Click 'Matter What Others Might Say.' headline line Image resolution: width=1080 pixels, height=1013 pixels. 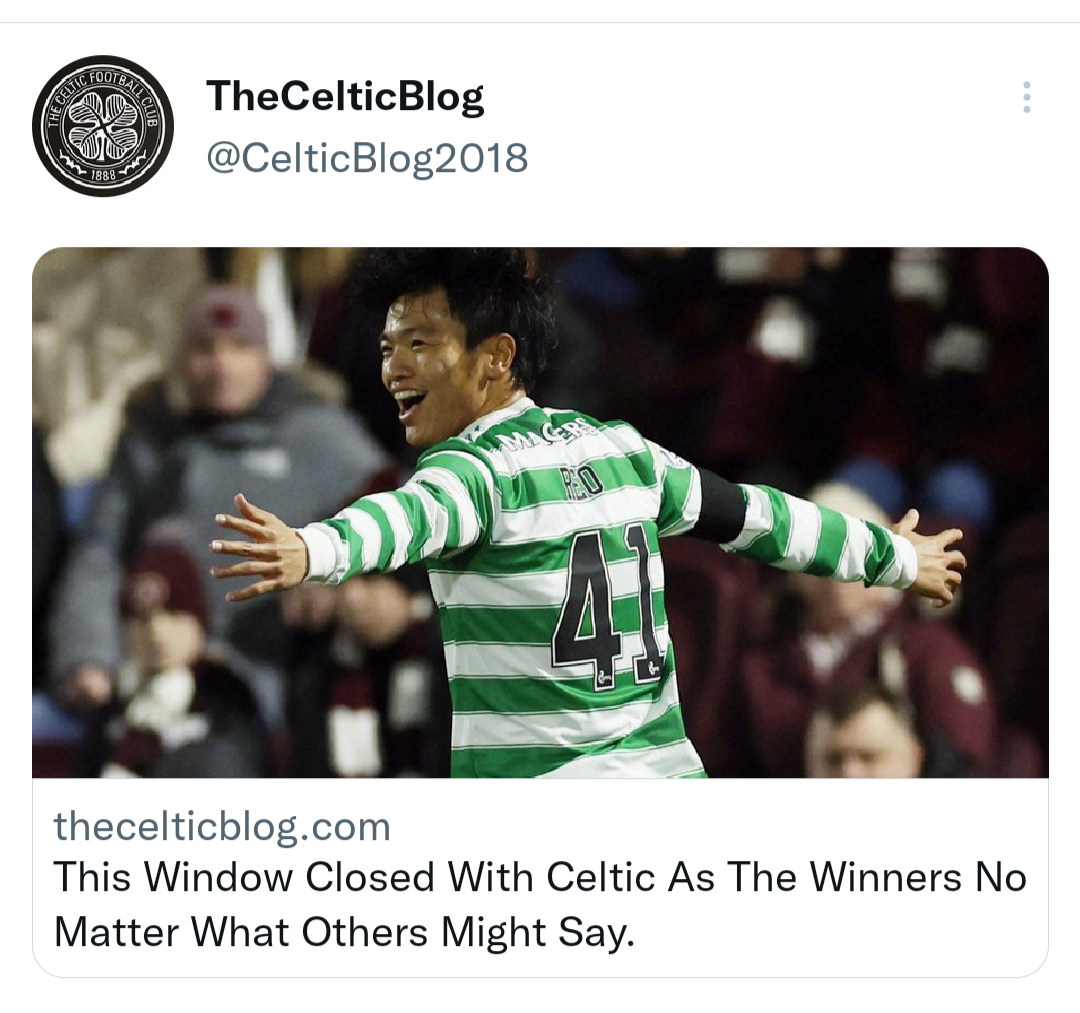344,932
